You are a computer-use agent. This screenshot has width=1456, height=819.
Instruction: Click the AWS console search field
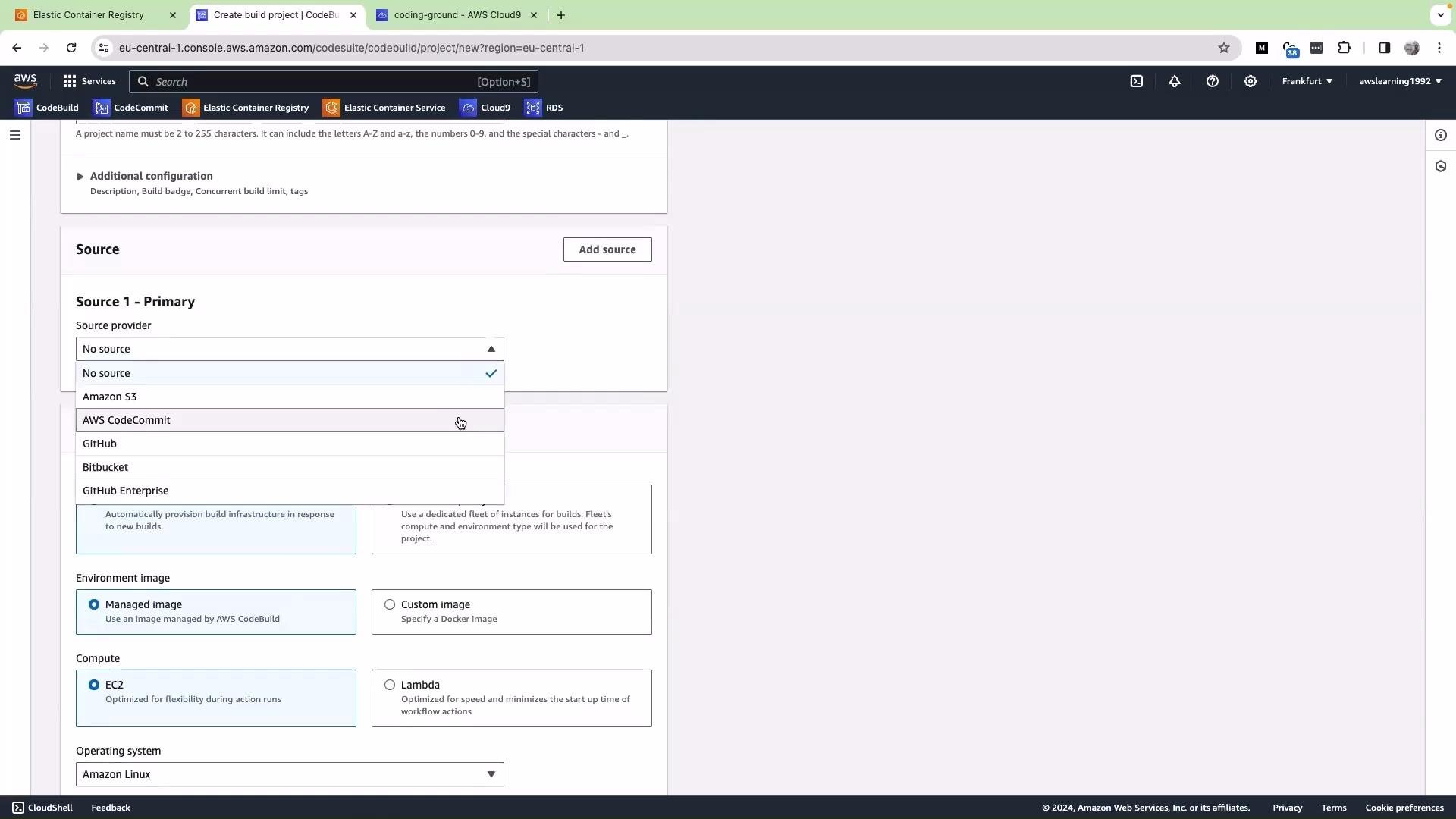334,81
